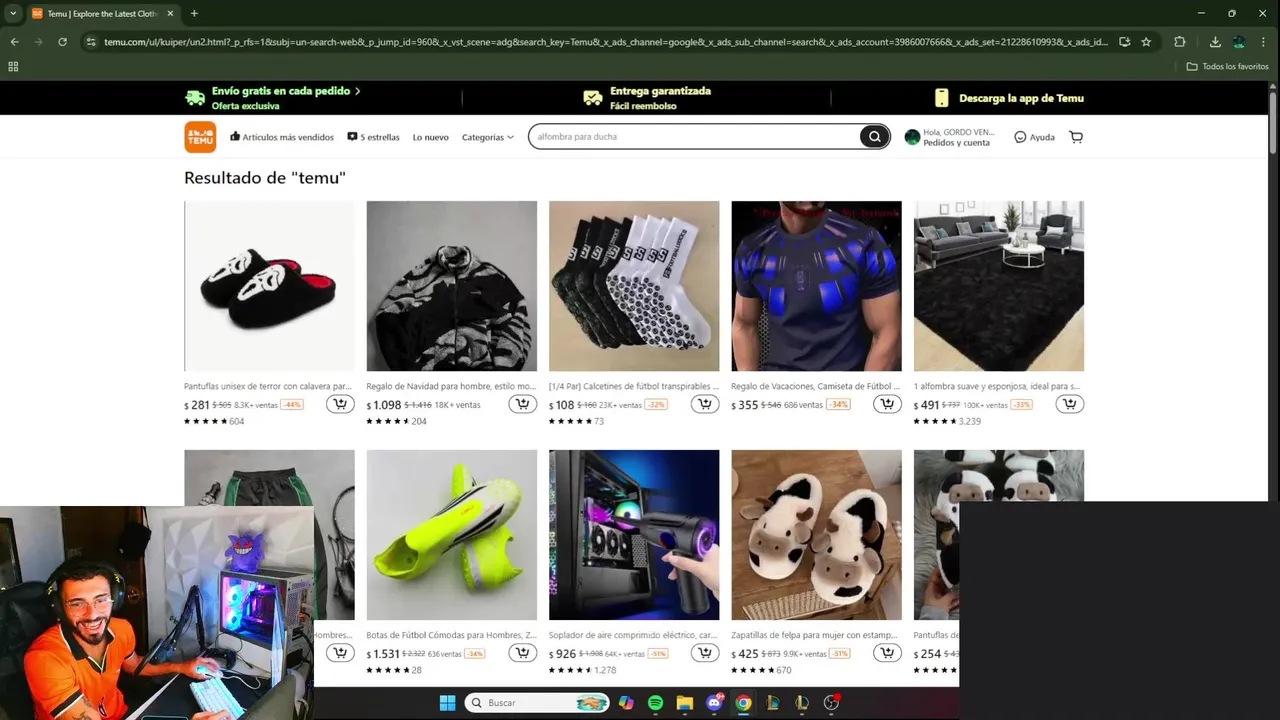Open Soplador de aire comprimido product title

(633, 635)
